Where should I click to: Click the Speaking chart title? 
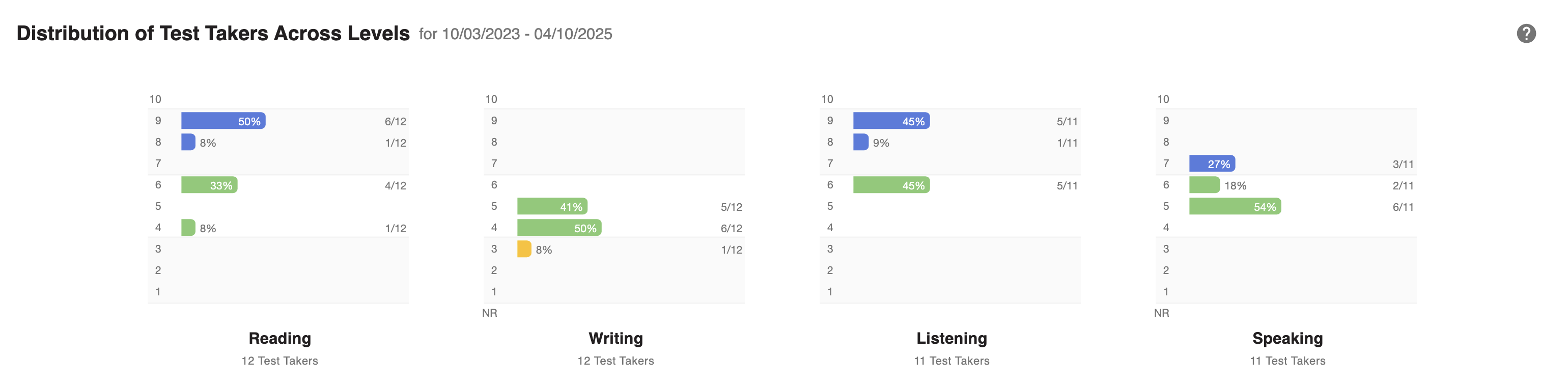pos(1287,338)
